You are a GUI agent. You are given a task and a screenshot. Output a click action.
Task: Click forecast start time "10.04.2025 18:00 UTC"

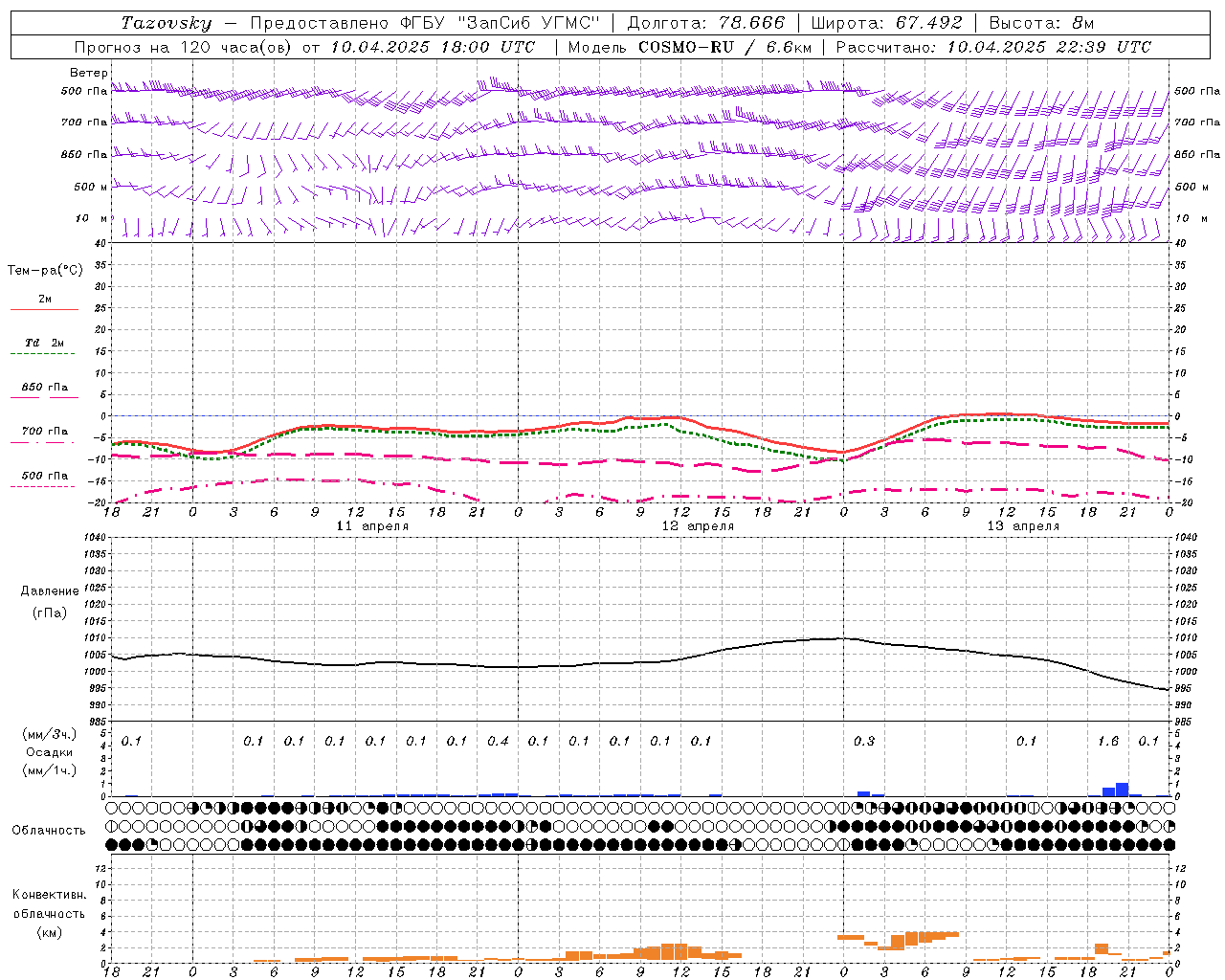pyautogui.click(x=433, y=47)
